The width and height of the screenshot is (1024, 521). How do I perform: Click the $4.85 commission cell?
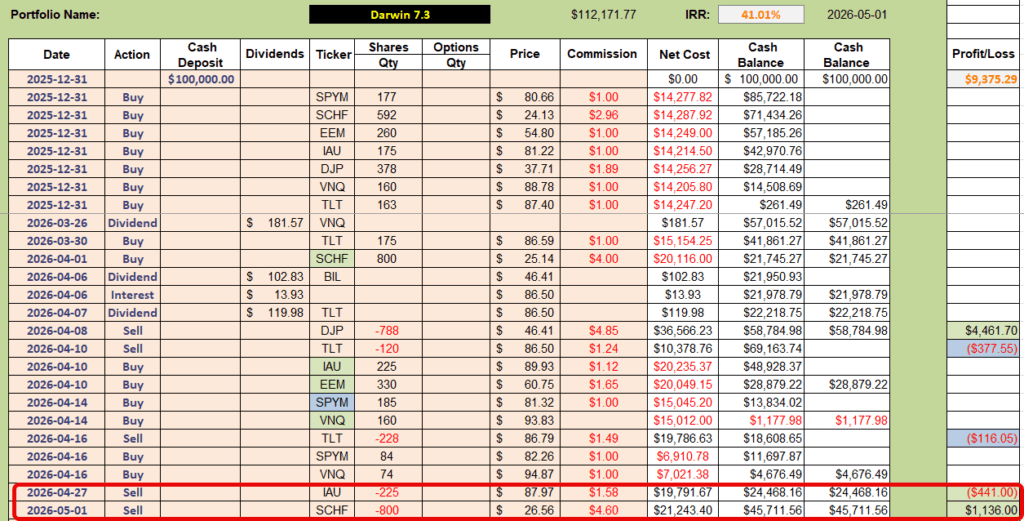point(603,330)
